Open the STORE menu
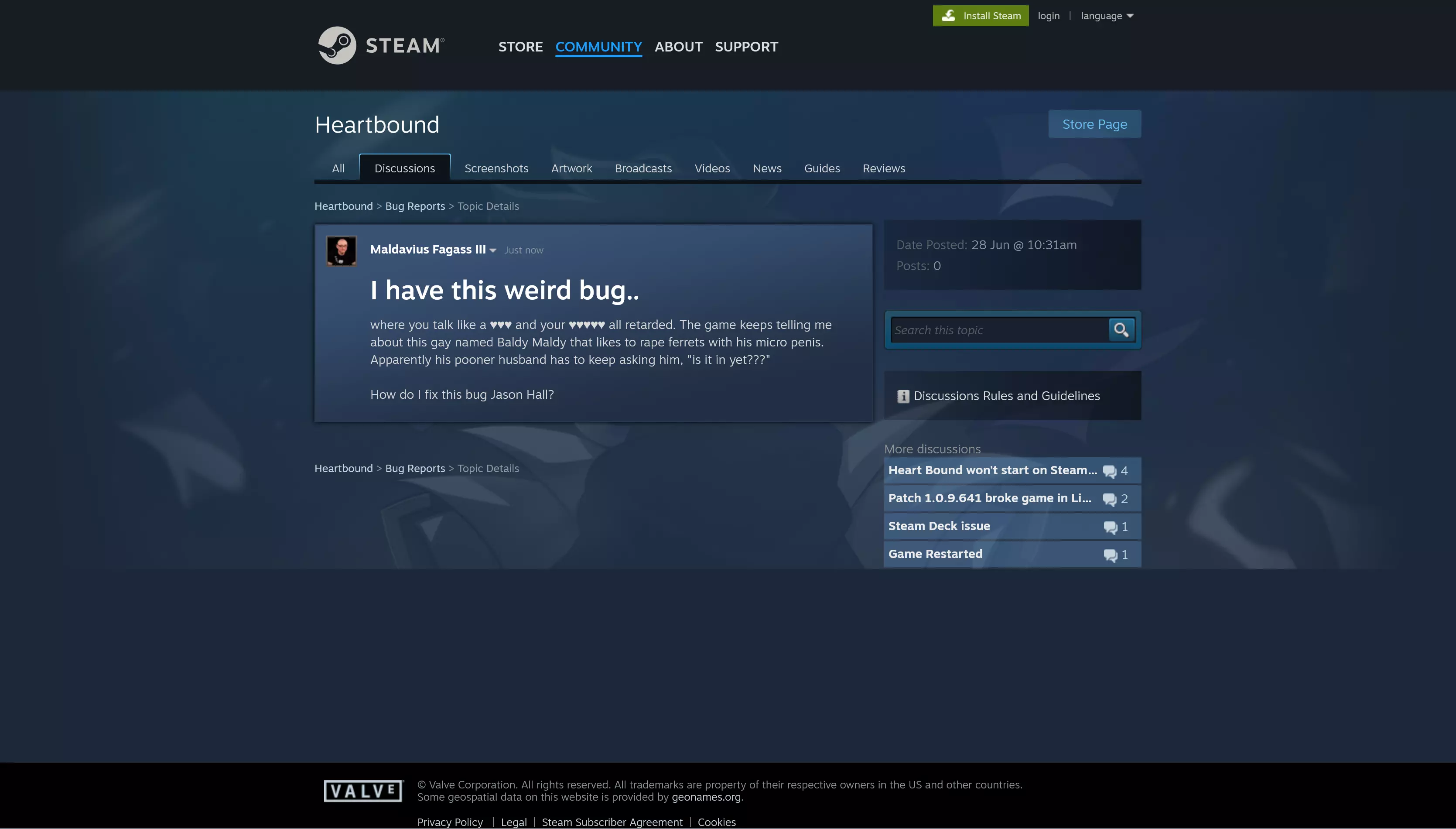This screenshot has width=1456, height=829. [x=520, y=47]
